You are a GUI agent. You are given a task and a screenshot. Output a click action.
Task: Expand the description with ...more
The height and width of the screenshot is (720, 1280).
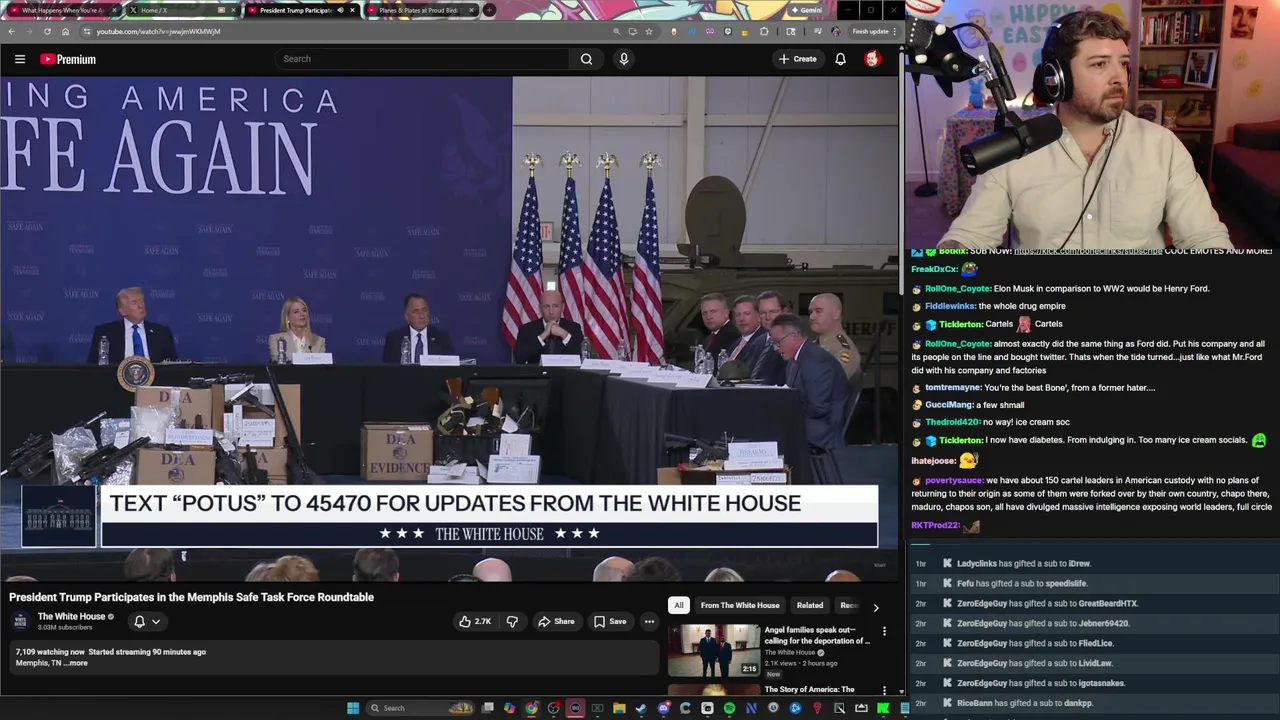pos(77,663)
